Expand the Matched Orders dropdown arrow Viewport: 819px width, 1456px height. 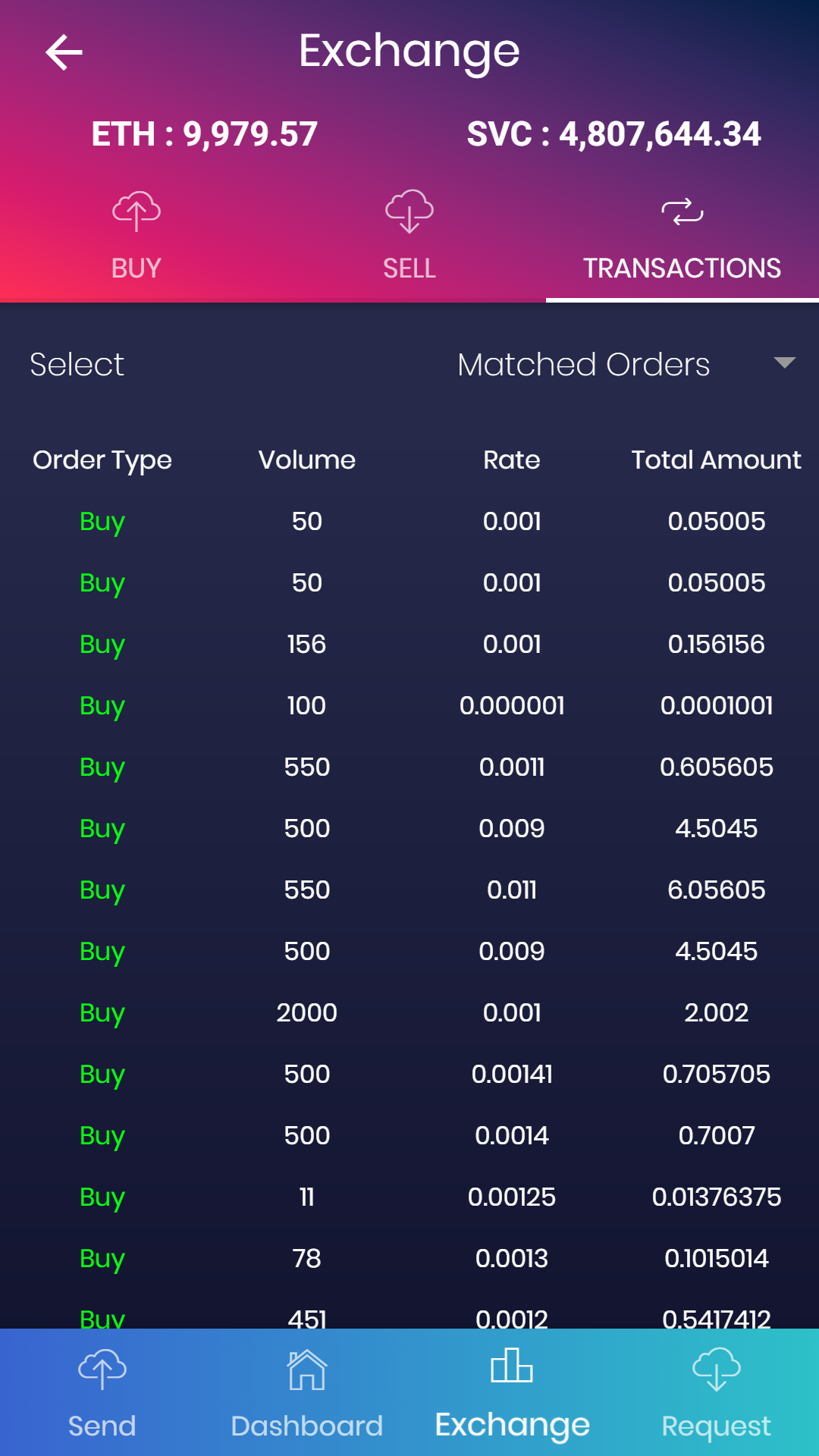click(784, 363)
